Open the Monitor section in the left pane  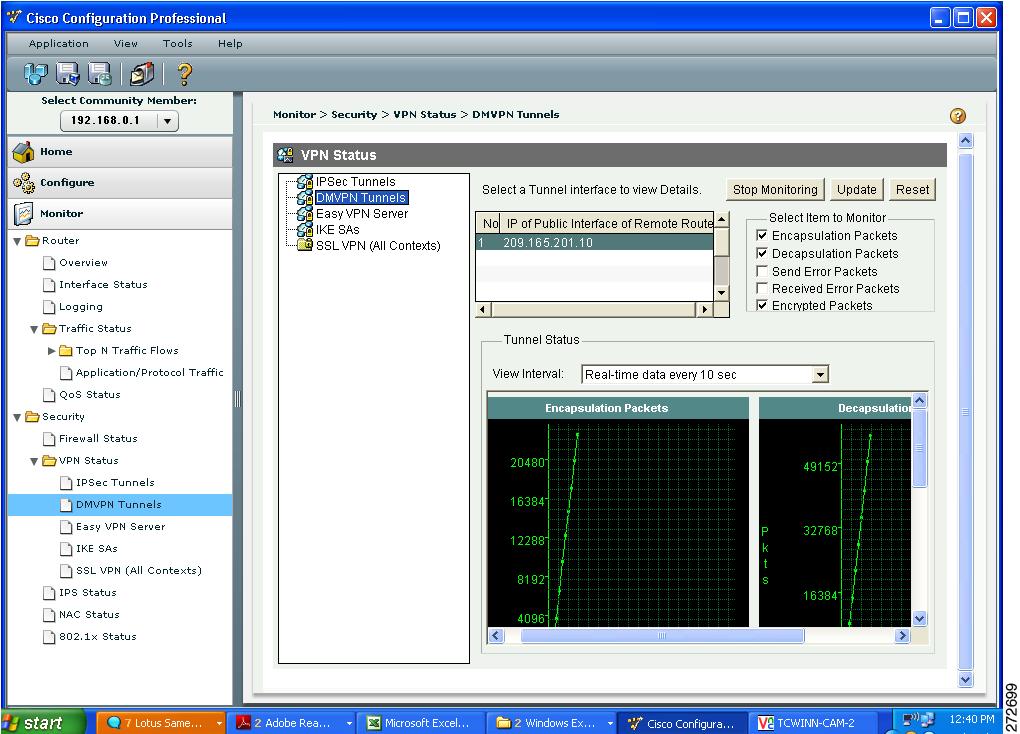coord(120,213)
